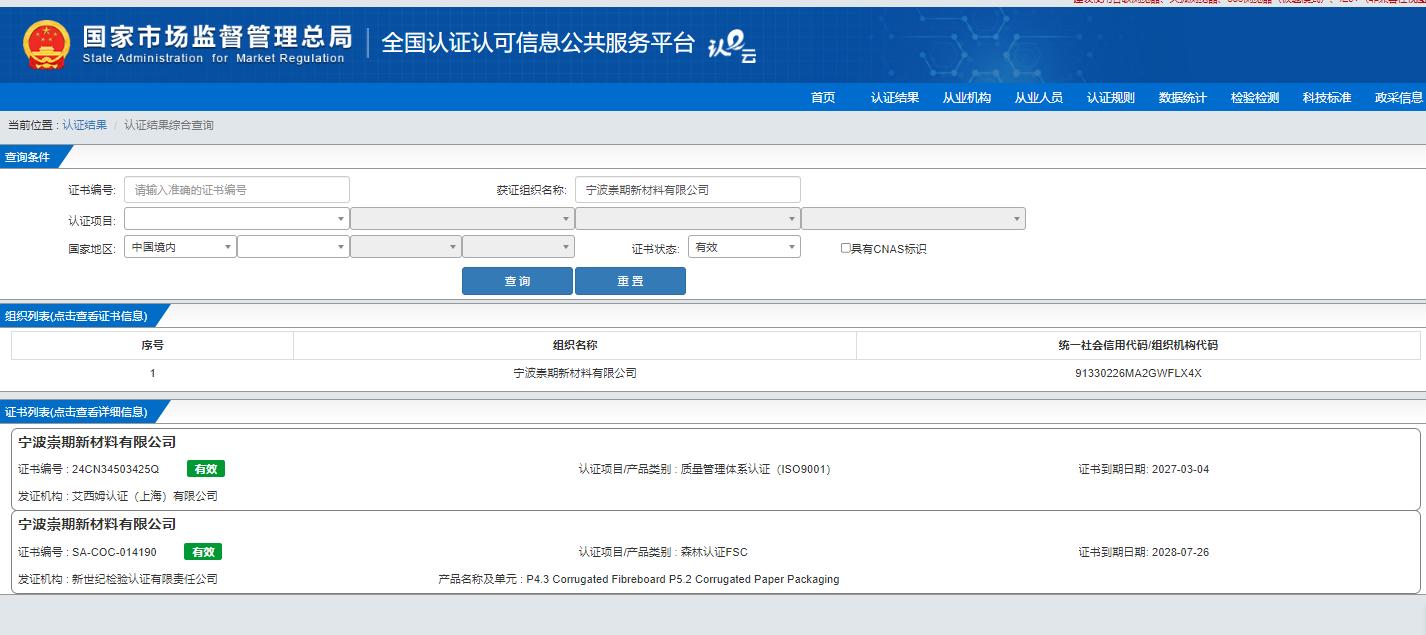Click the national emblem logo icon
The image size is (1426, 635).
click(x=46, y=45)
